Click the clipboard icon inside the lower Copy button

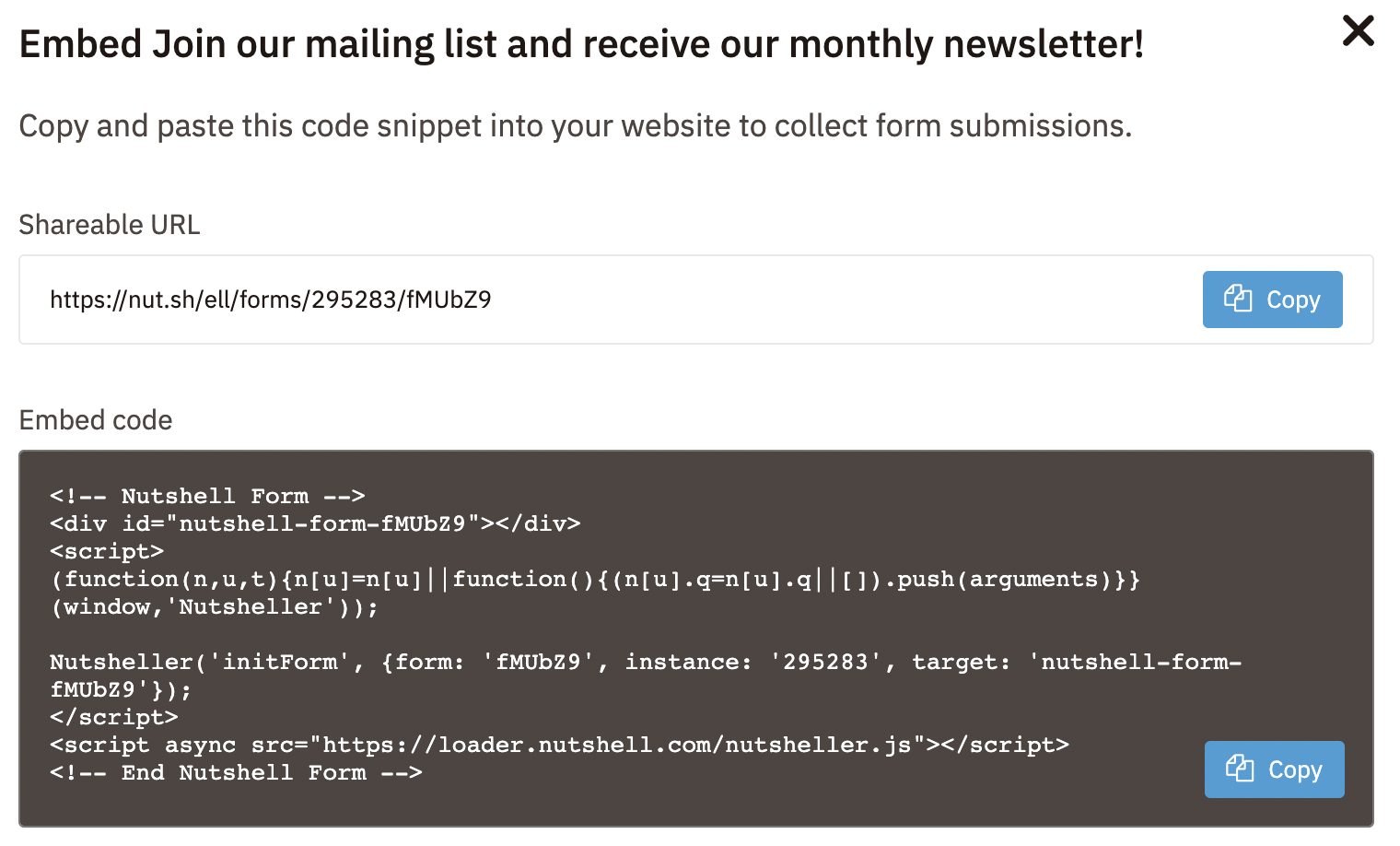(x=1241, y=769)
